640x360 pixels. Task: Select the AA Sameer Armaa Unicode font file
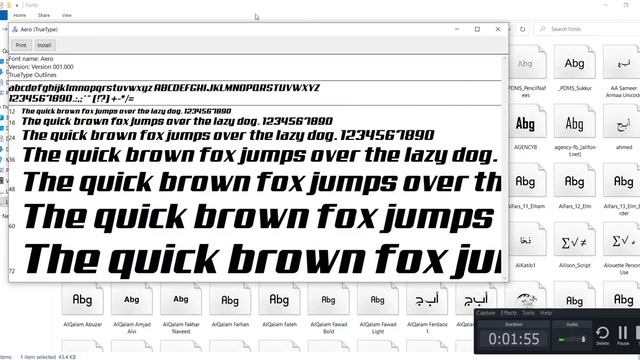pyautogui.click(x=623, y=71)
